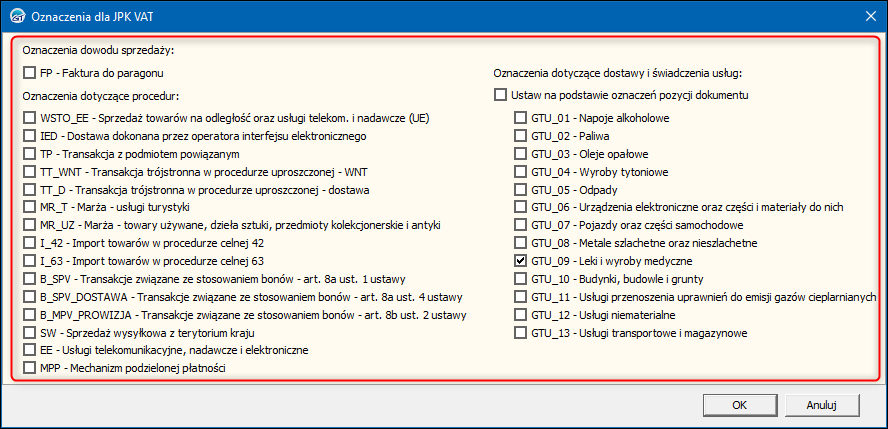The height and width of the screenshot is (429, 888).
Task: Uncheck GTU_09 - Leki i wyroby medyczne
Action: coord(520,261)
